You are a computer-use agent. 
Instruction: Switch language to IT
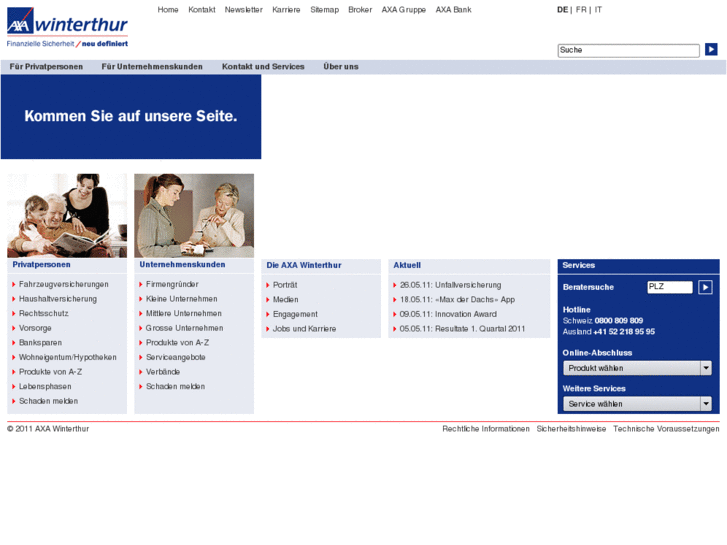pyautogui.click(x=598, y=10)
